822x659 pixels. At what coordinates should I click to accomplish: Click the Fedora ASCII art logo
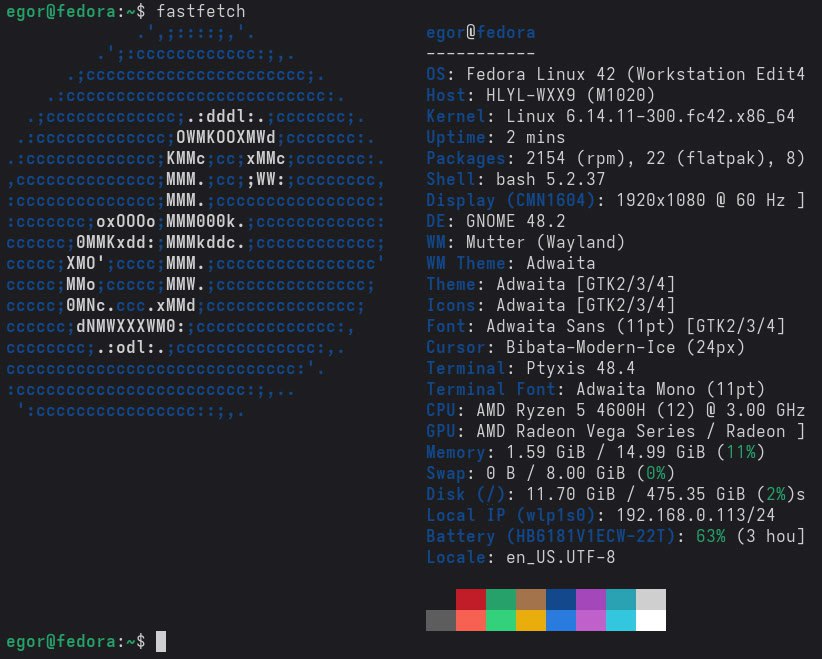pyautogui.click(x=195, y=221)
